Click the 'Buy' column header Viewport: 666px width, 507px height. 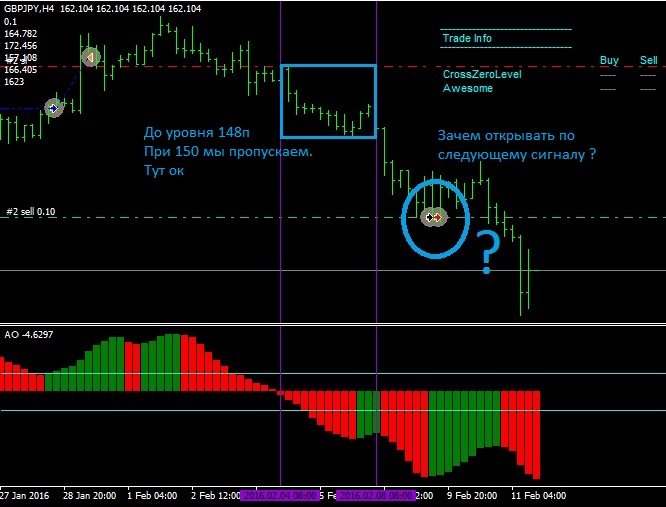coord(609,60)
